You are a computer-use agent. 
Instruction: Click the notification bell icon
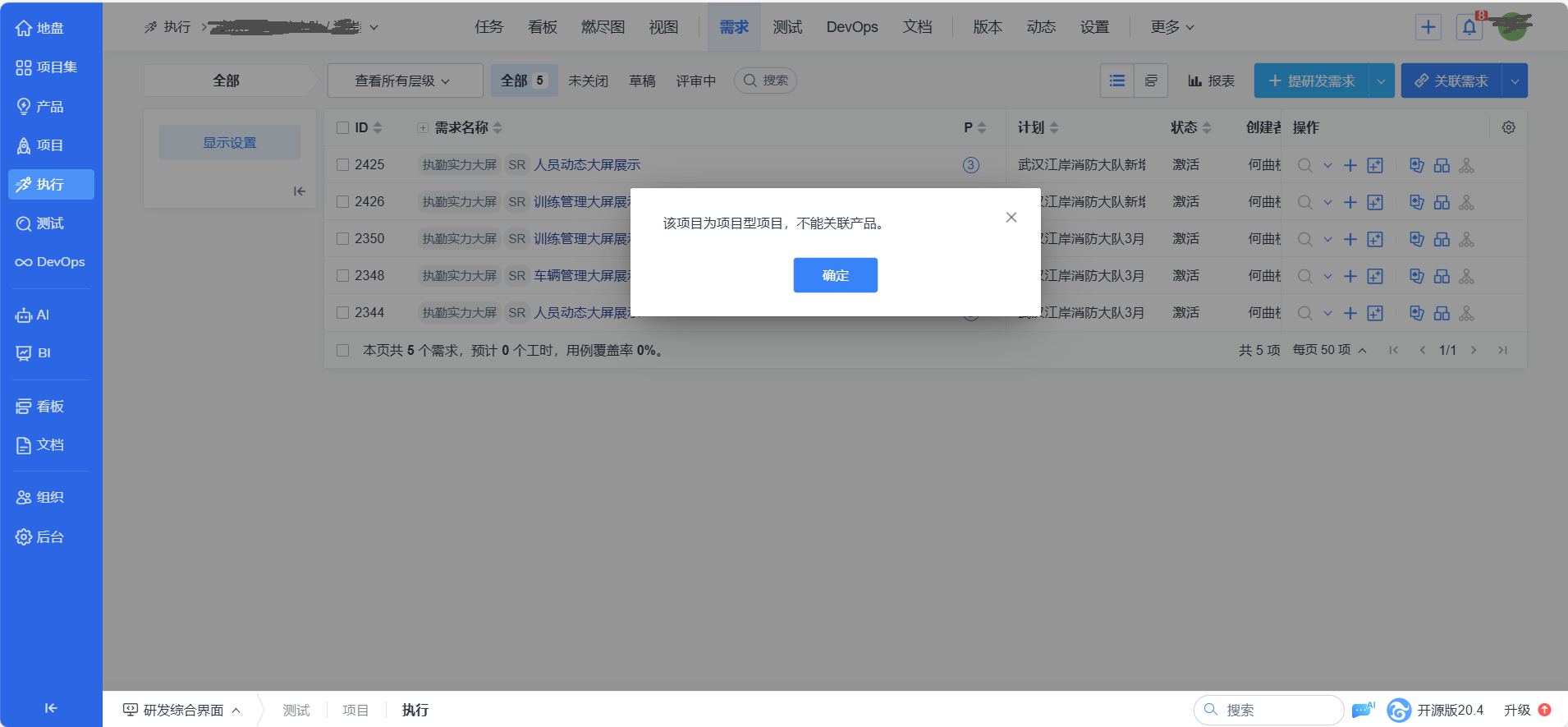coord(1469,27)
